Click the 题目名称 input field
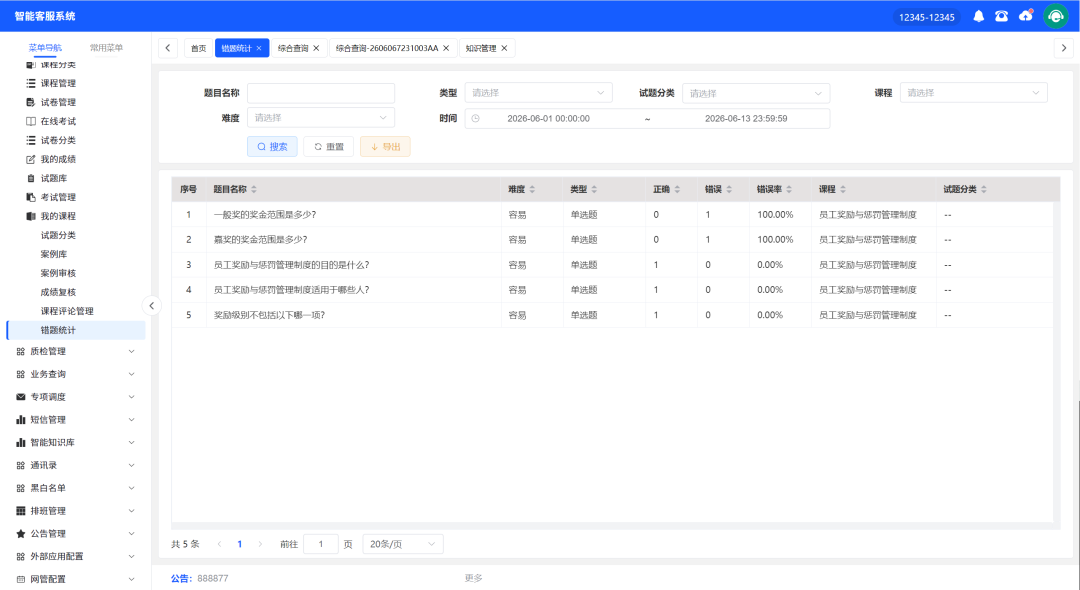 tap(321, 93)
